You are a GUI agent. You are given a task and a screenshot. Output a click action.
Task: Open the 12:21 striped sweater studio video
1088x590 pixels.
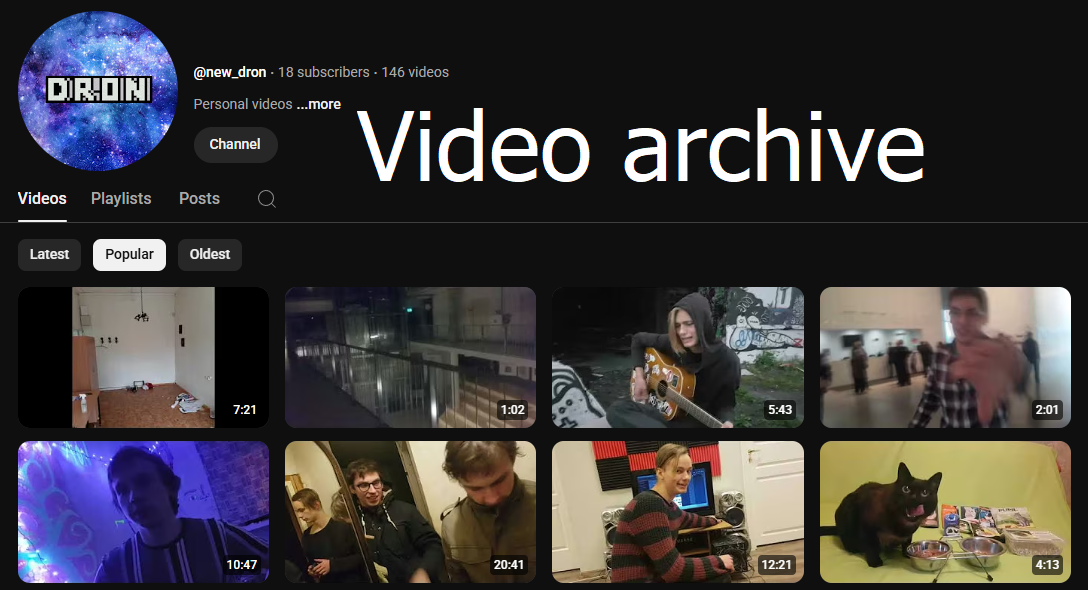tap(677, 511)
